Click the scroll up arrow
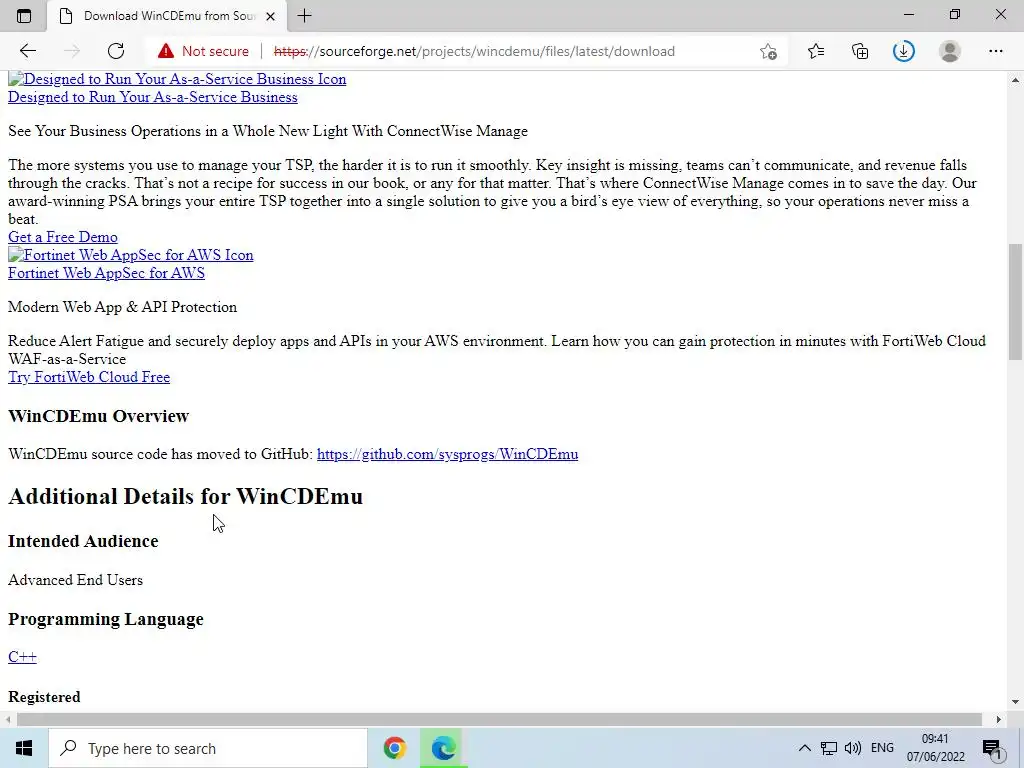1024x768 pixels. pos(1015,80)
